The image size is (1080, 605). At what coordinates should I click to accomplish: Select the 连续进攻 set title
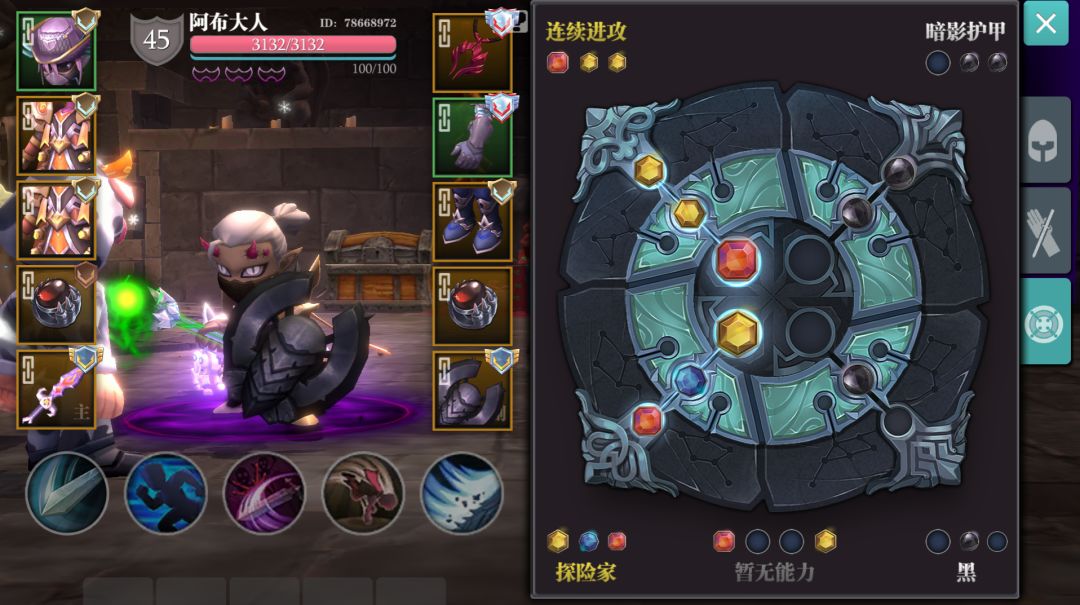[586, 31]
